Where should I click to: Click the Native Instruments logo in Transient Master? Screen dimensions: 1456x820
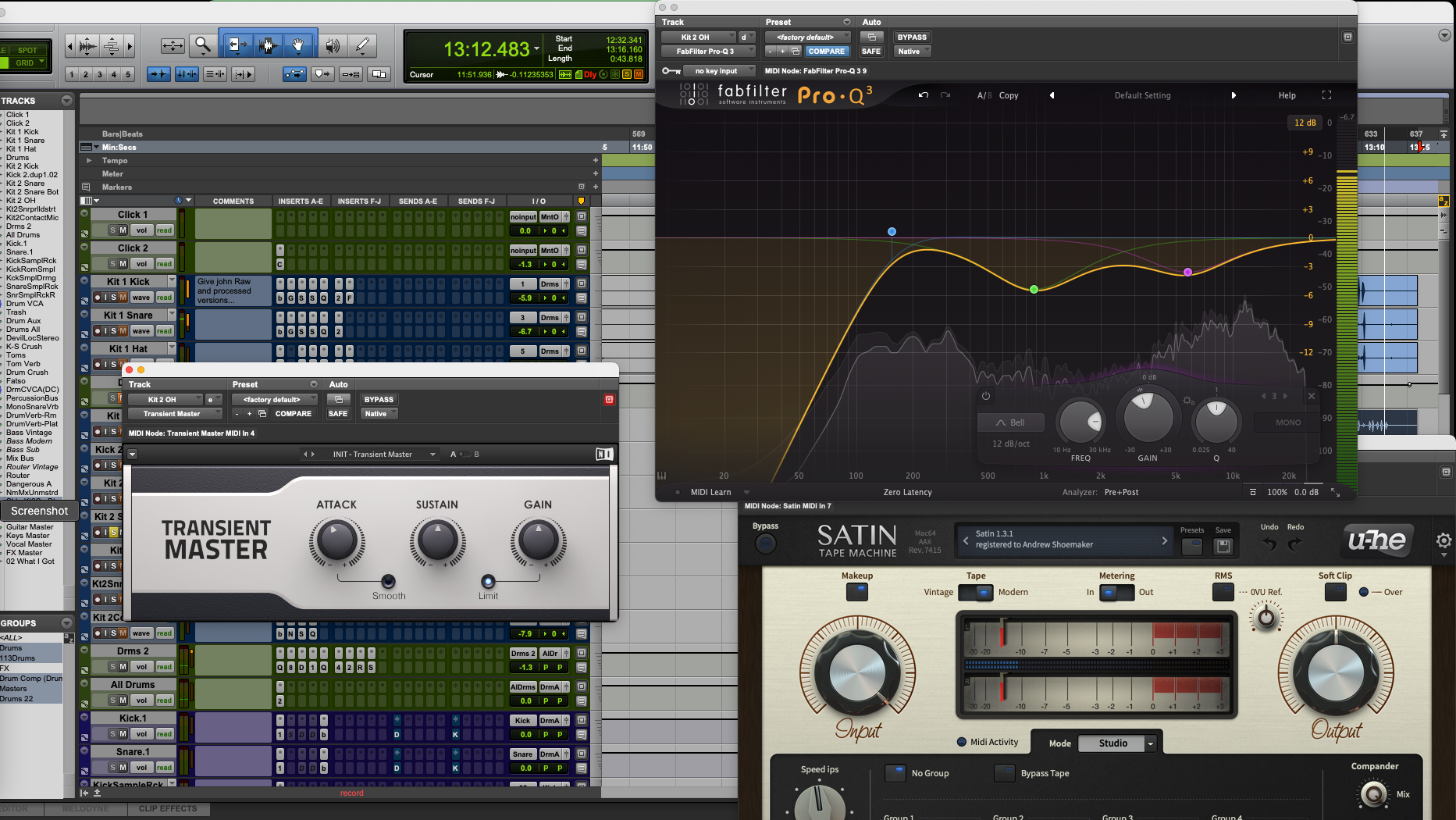click(x=604, y=454)
